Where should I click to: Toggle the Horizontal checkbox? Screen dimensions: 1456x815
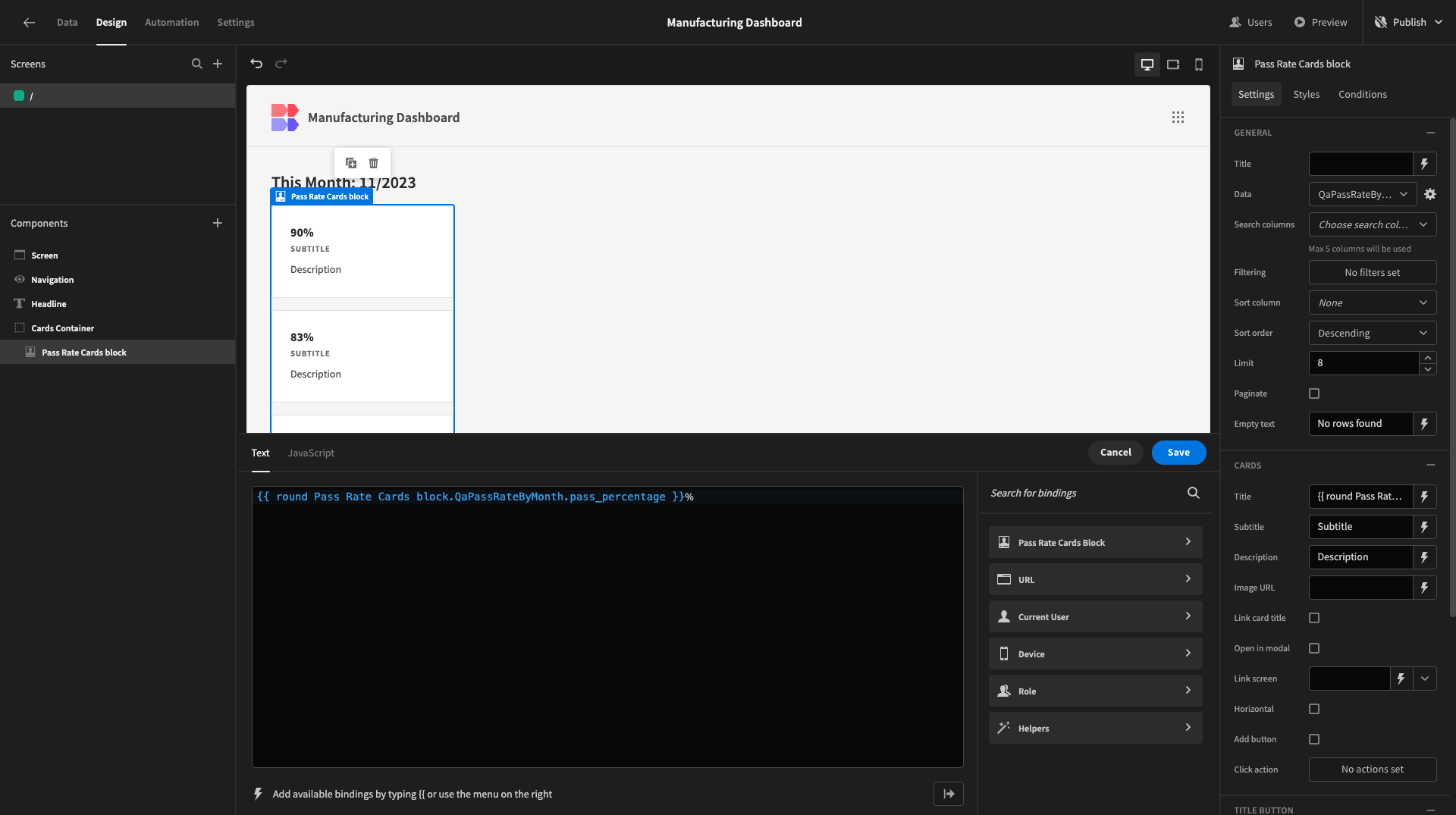point(1314,709)
